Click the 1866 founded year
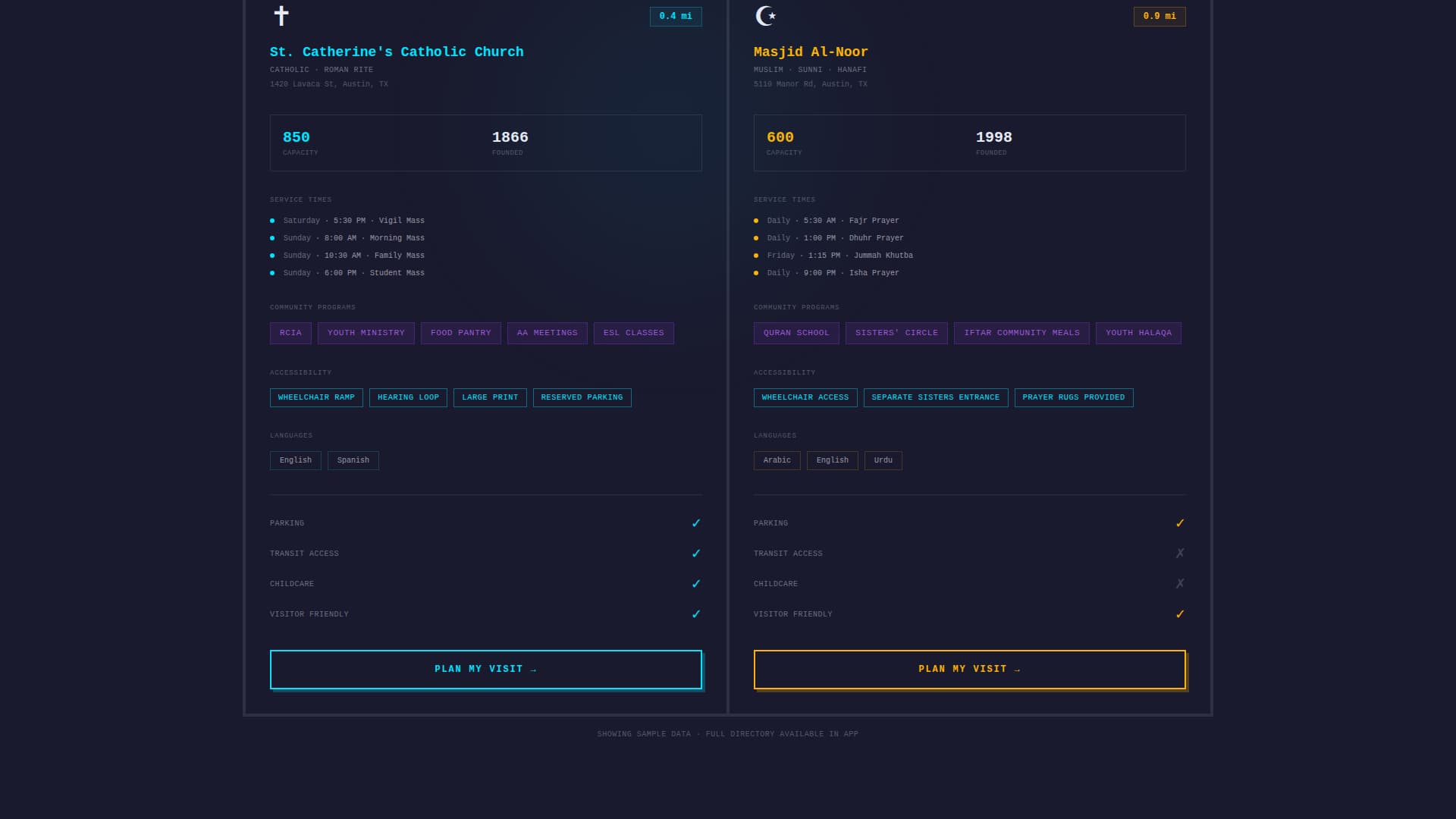 (x=510, y=137)
